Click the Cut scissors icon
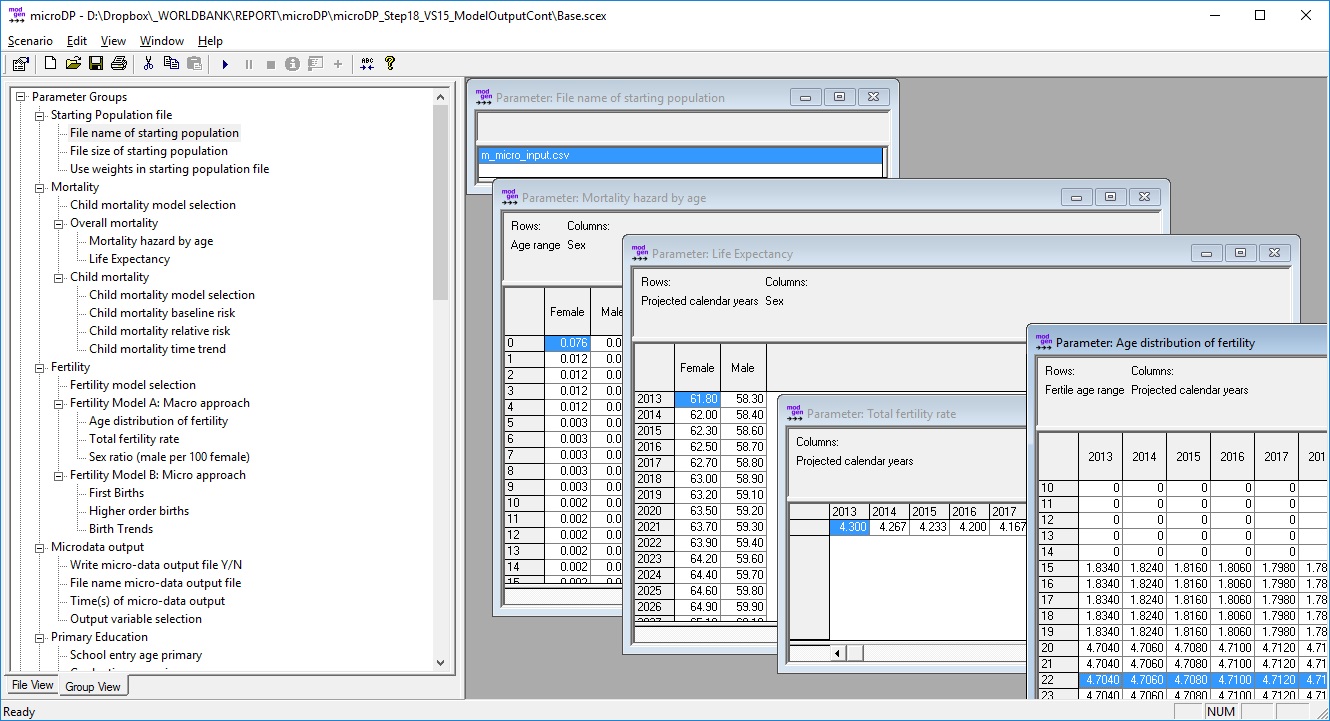 click(148, 64)
